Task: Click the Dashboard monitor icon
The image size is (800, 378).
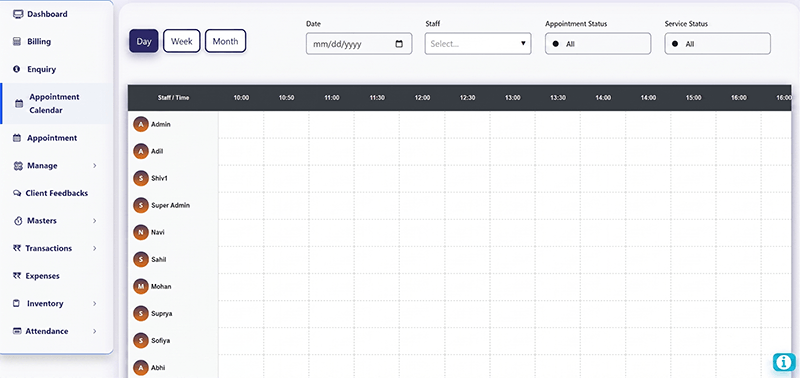Action: [x=18, y=14]
